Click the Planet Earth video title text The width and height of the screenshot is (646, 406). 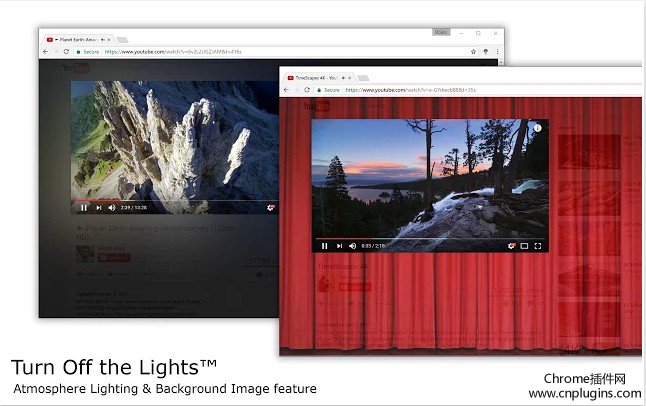[155, 232]
